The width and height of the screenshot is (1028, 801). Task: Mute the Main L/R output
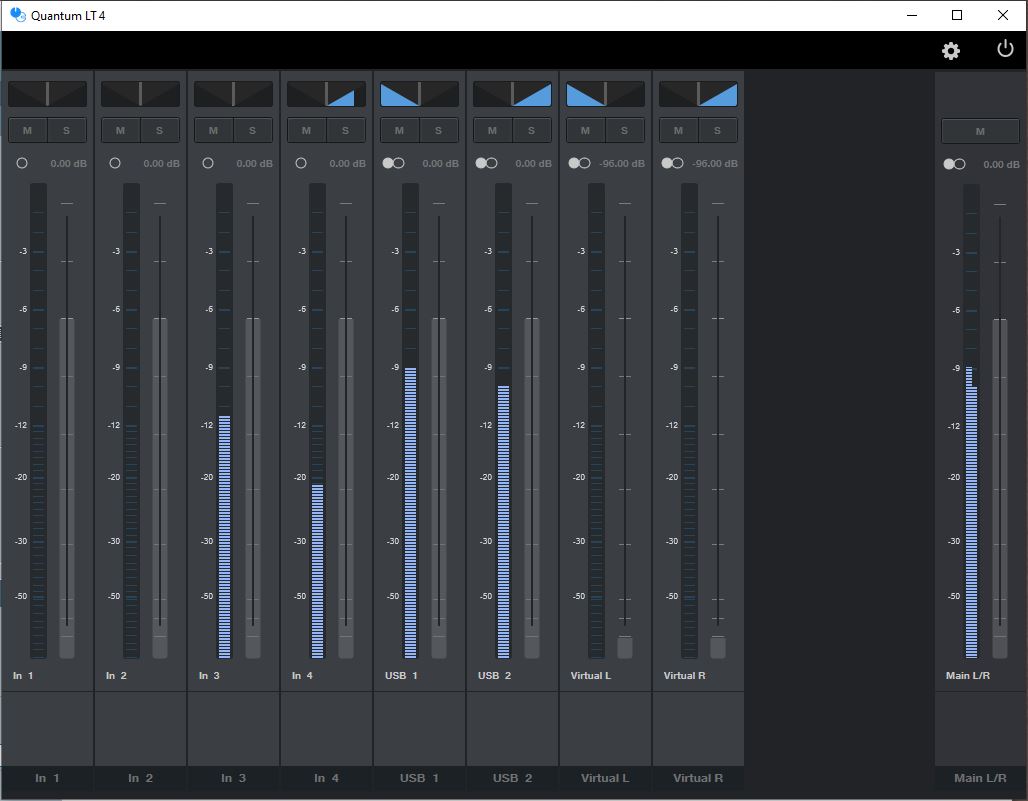[980, 131]
